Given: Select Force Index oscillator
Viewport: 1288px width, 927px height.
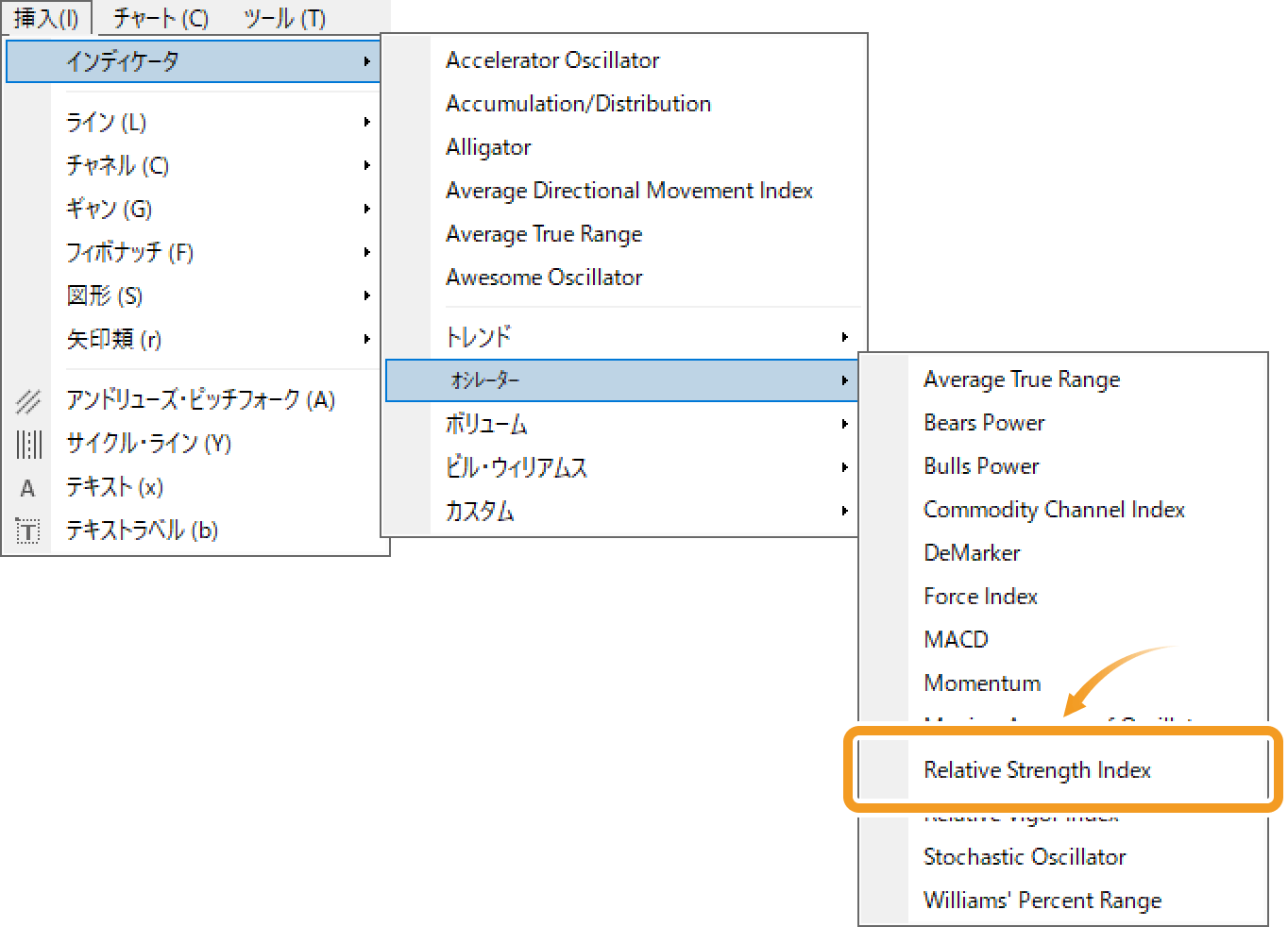Looking at the screenshot, I should [980, 597].
